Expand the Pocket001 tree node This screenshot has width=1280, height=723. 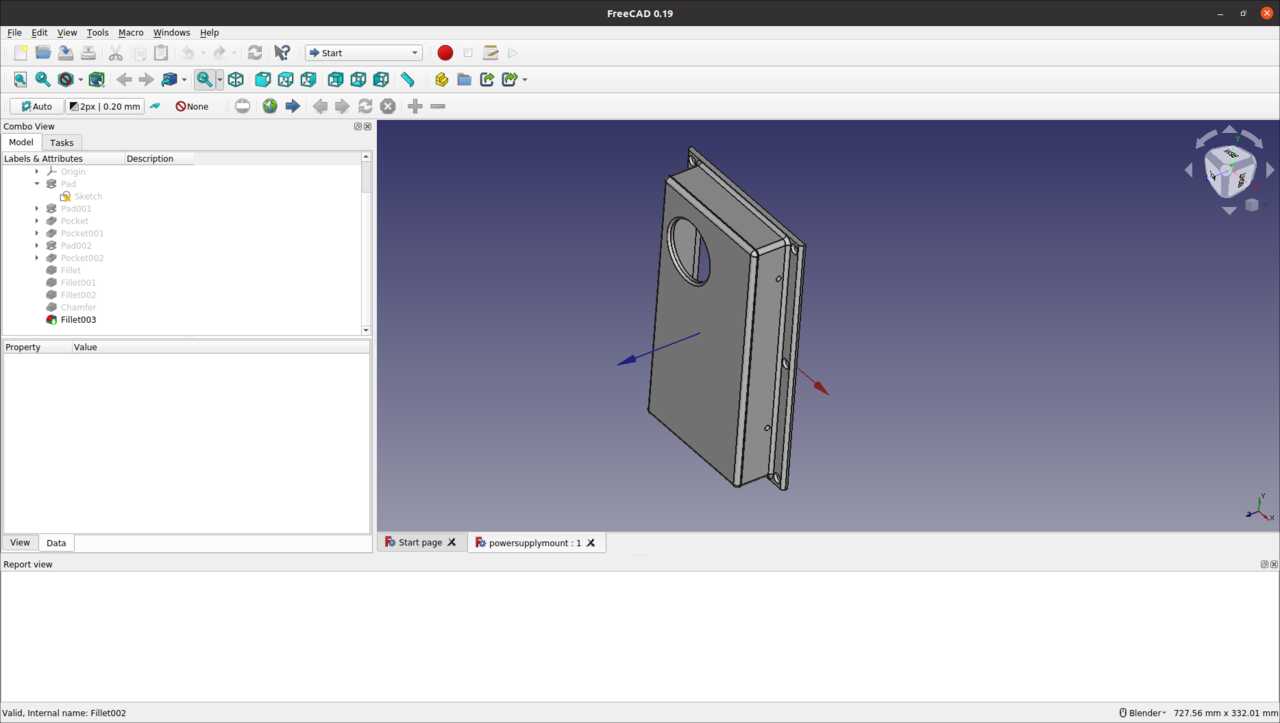pos(38,233)
